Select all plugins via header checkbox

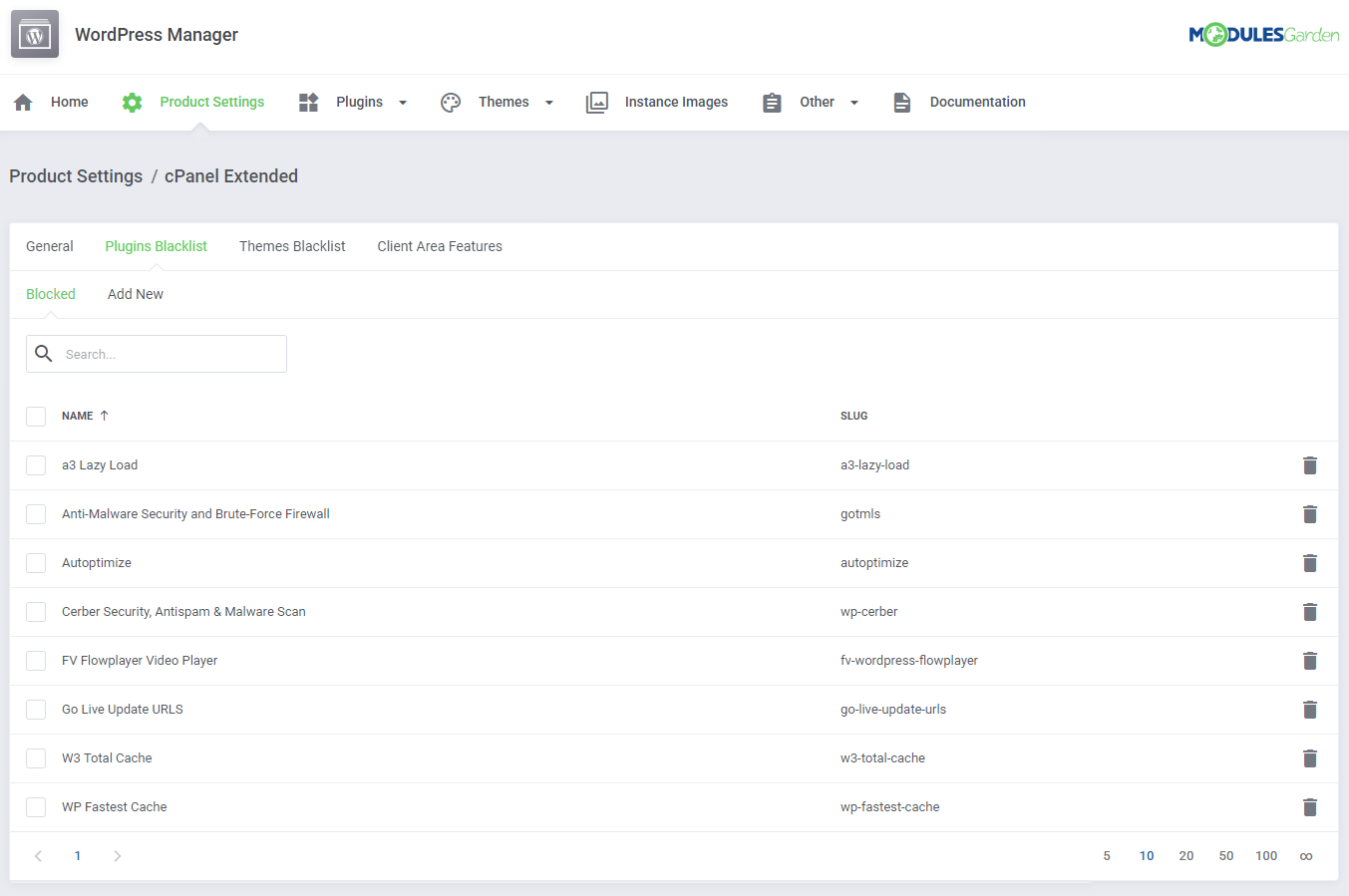tap(36, 416)
